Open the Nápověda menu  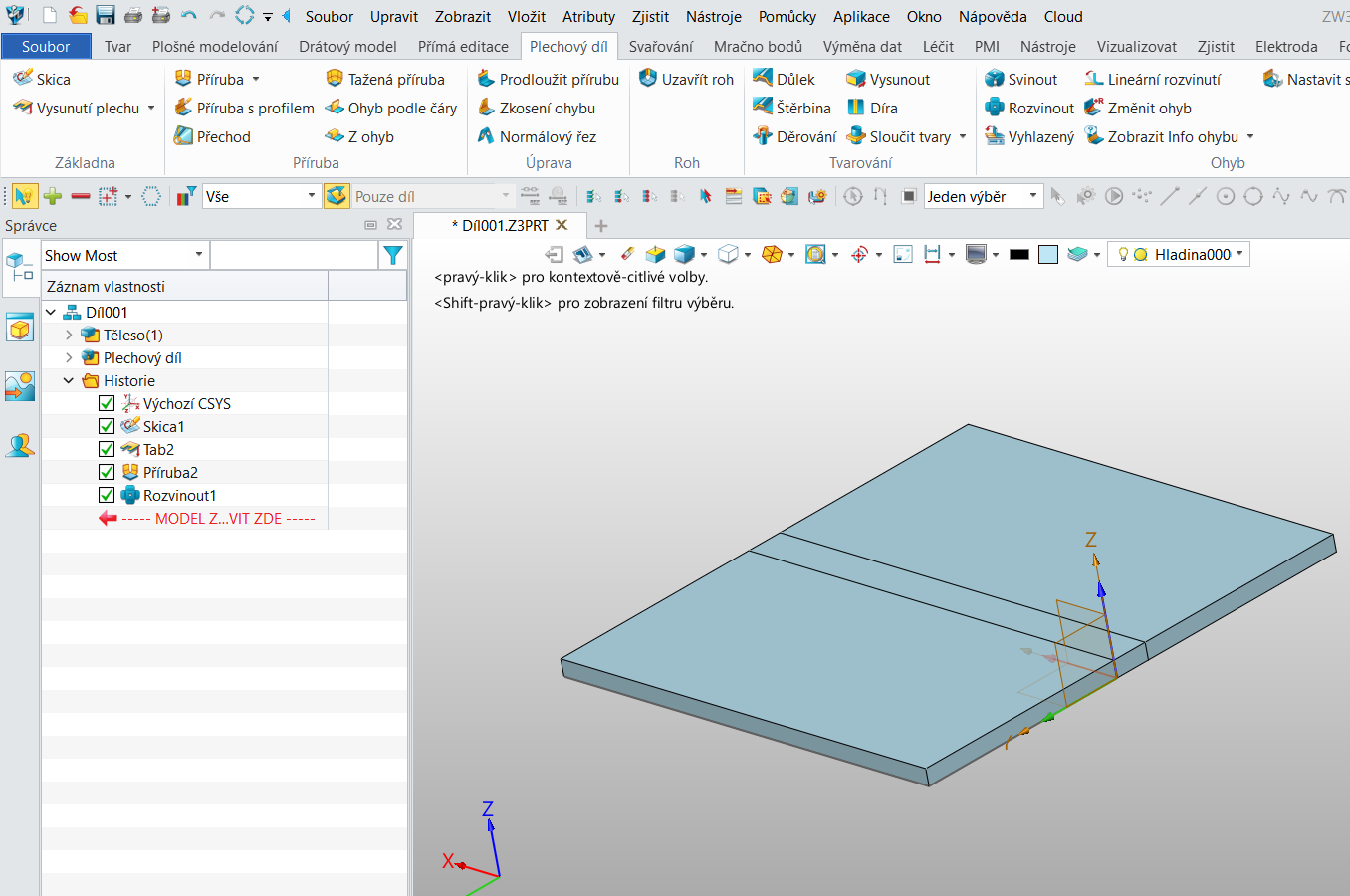click(993, 16)
